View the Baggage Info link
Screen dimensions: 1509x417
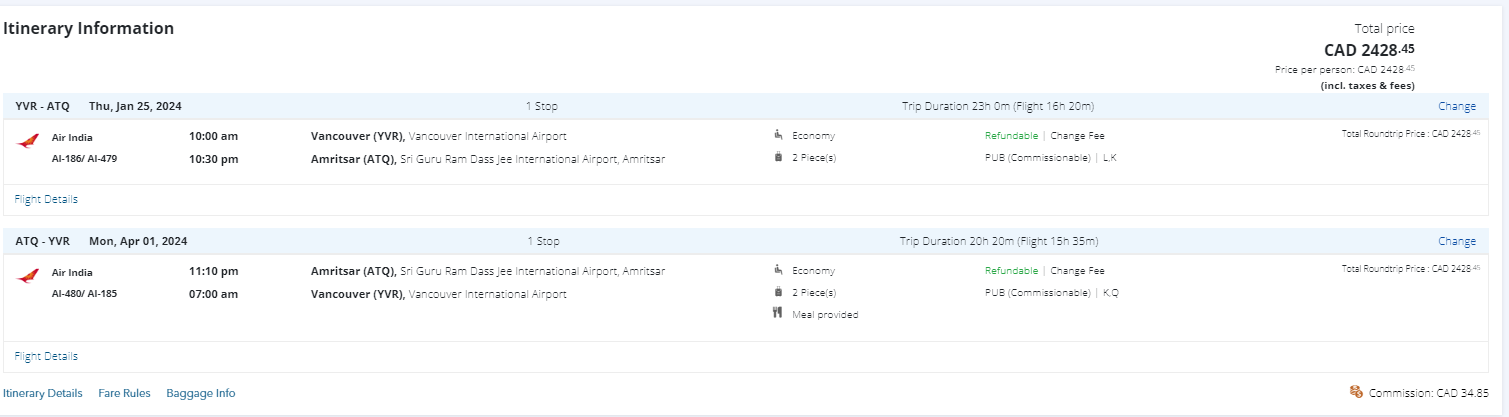click(201, 393)
